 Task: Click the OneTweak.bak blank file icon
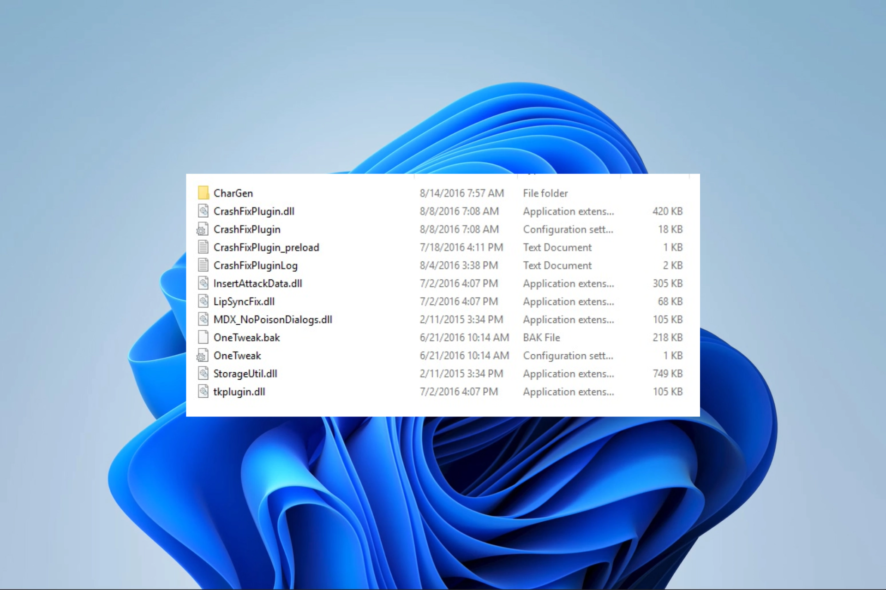[x=203, y=338]
